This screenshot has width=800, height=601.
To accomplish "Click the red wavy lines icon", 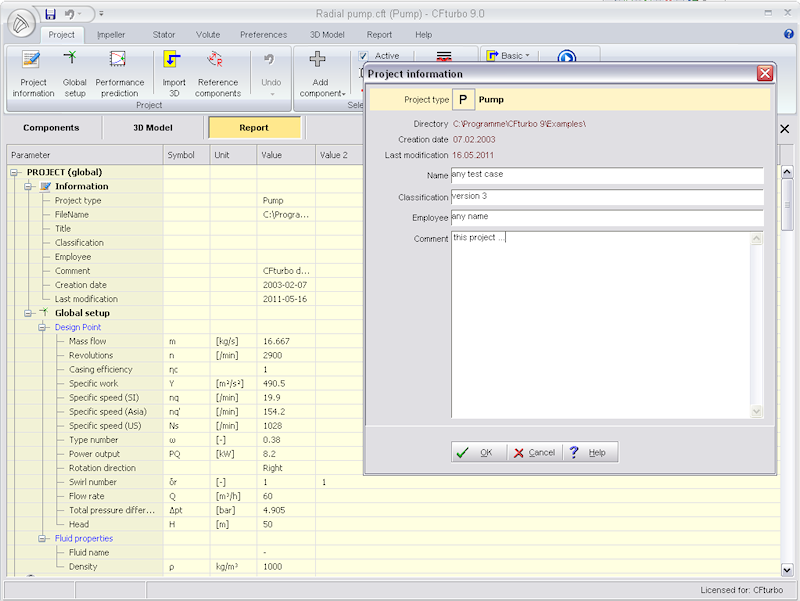I will pos(444,56).
